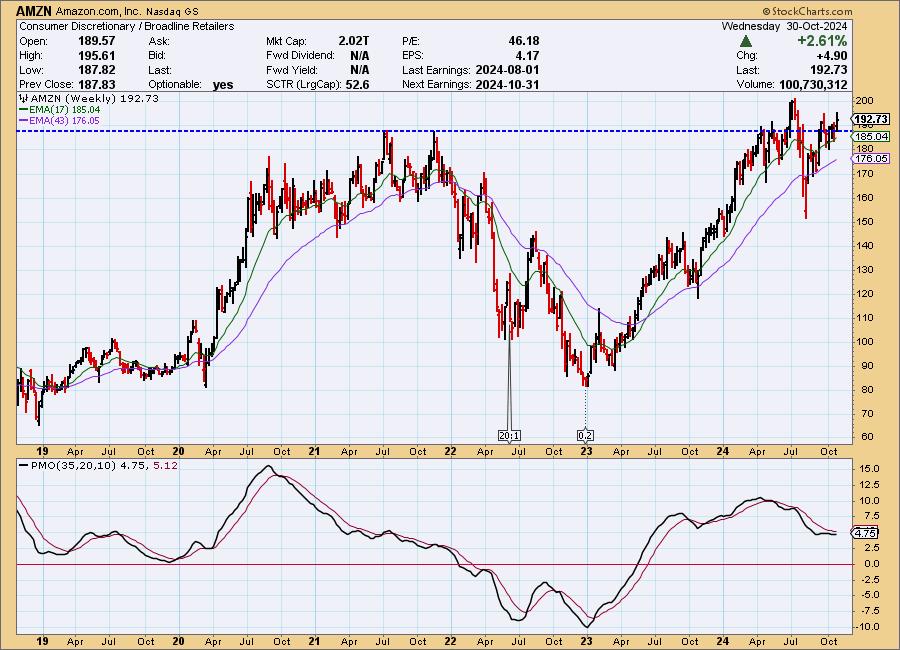Click the EPS value 4.17
The height and width of the screenshot is (650, 900).
[527, 56]
